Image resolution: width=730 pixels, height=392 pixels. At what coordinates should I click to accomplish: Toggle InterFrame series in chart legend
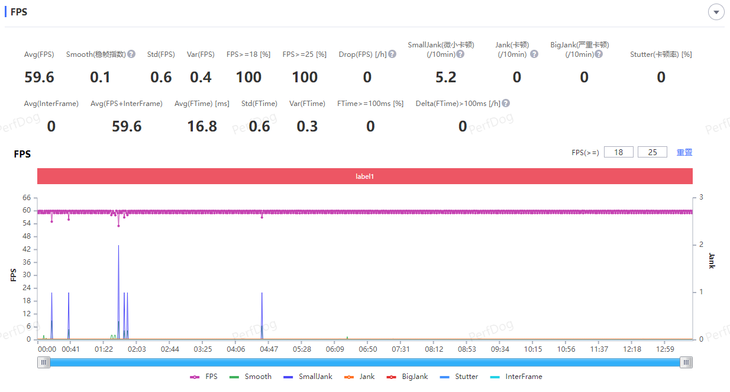(516, 376)
